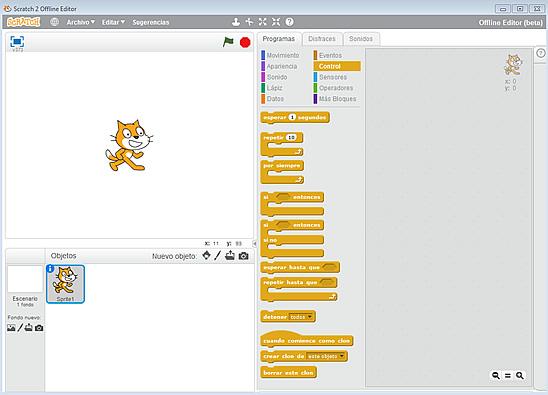Select the Más Bloques category
Image resolution: width=548 pixels, height=395 pixels.
click(335, 99)
